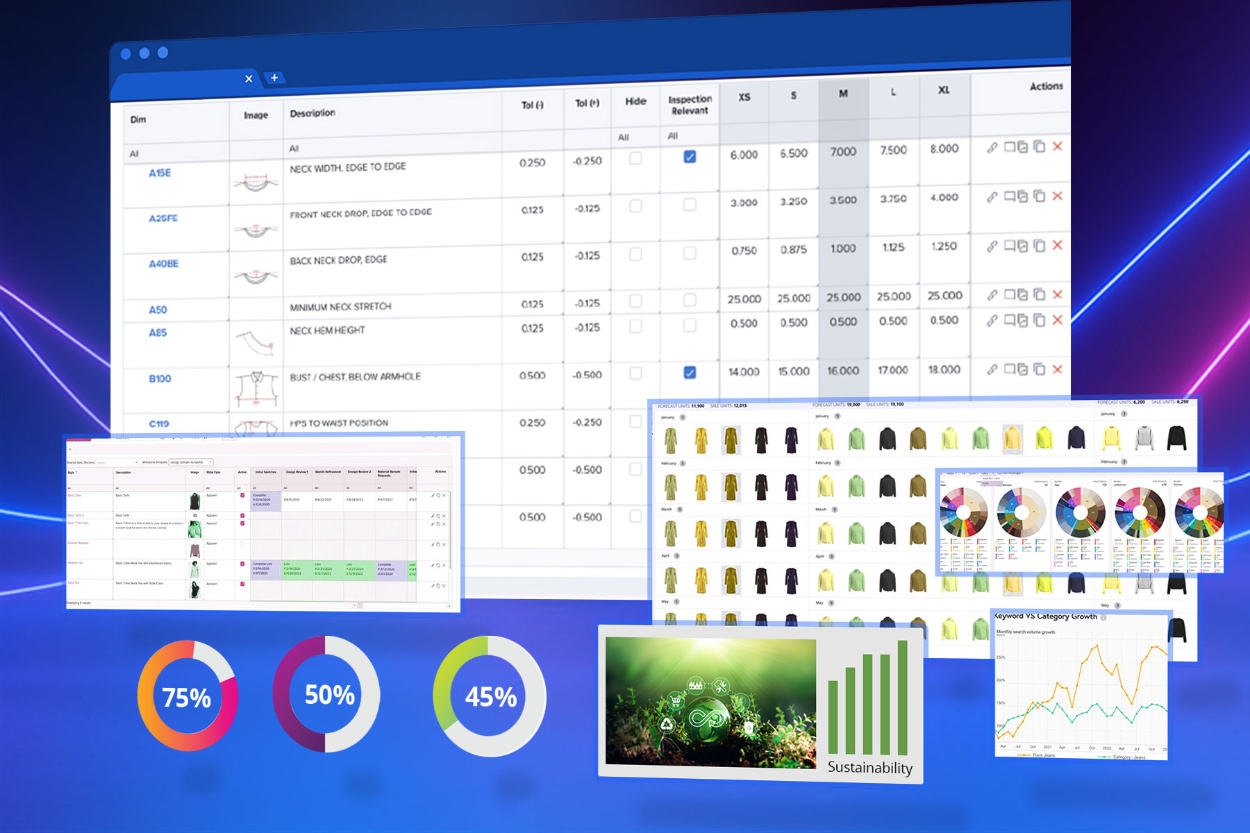Open the B100 dimension link
Image resolution: width=1250 pixels, height=833 pixels.
click(x=159, y=379)
